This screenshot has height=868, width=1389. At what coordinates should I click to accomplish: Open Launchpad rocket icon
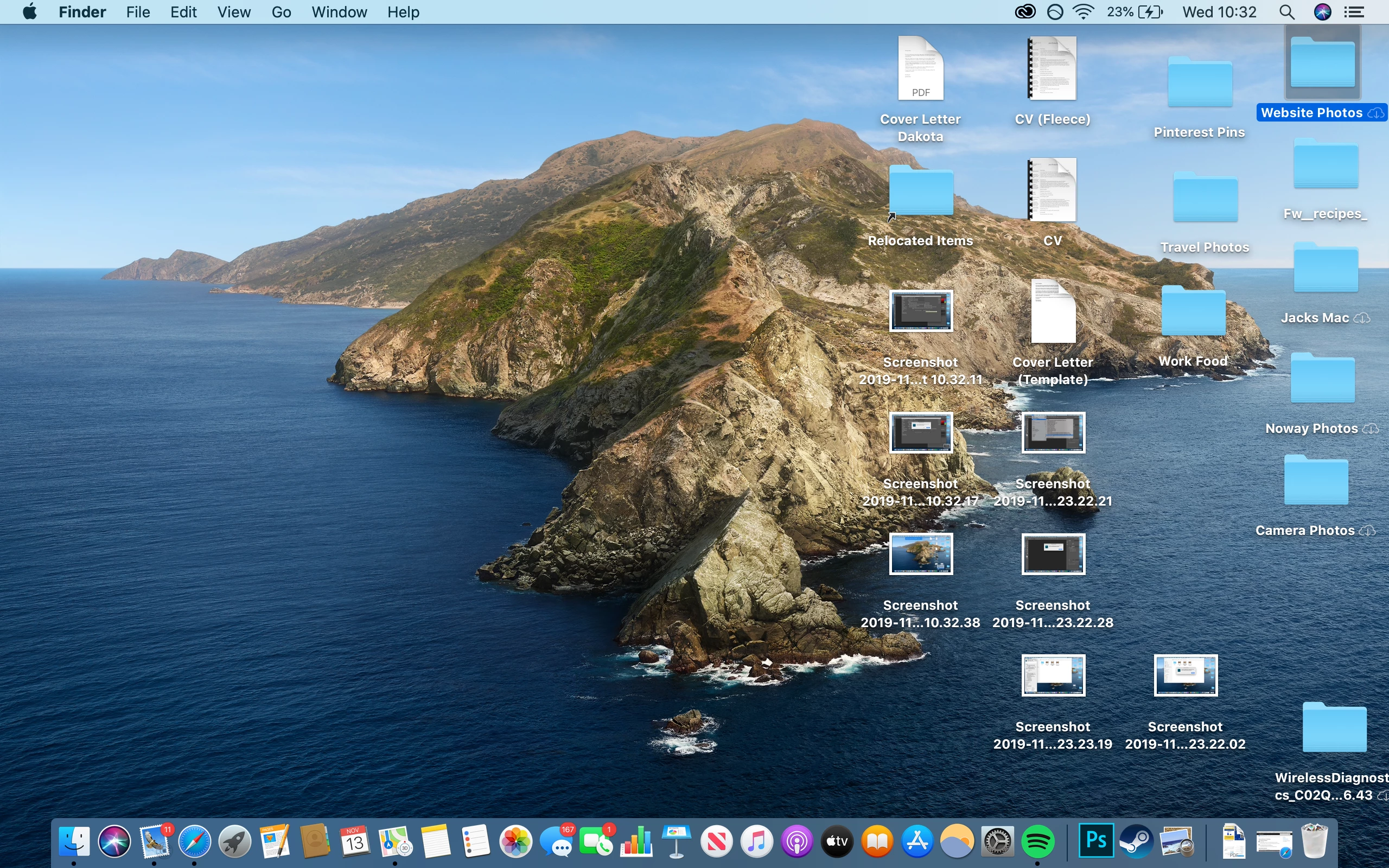coord(234,841)
